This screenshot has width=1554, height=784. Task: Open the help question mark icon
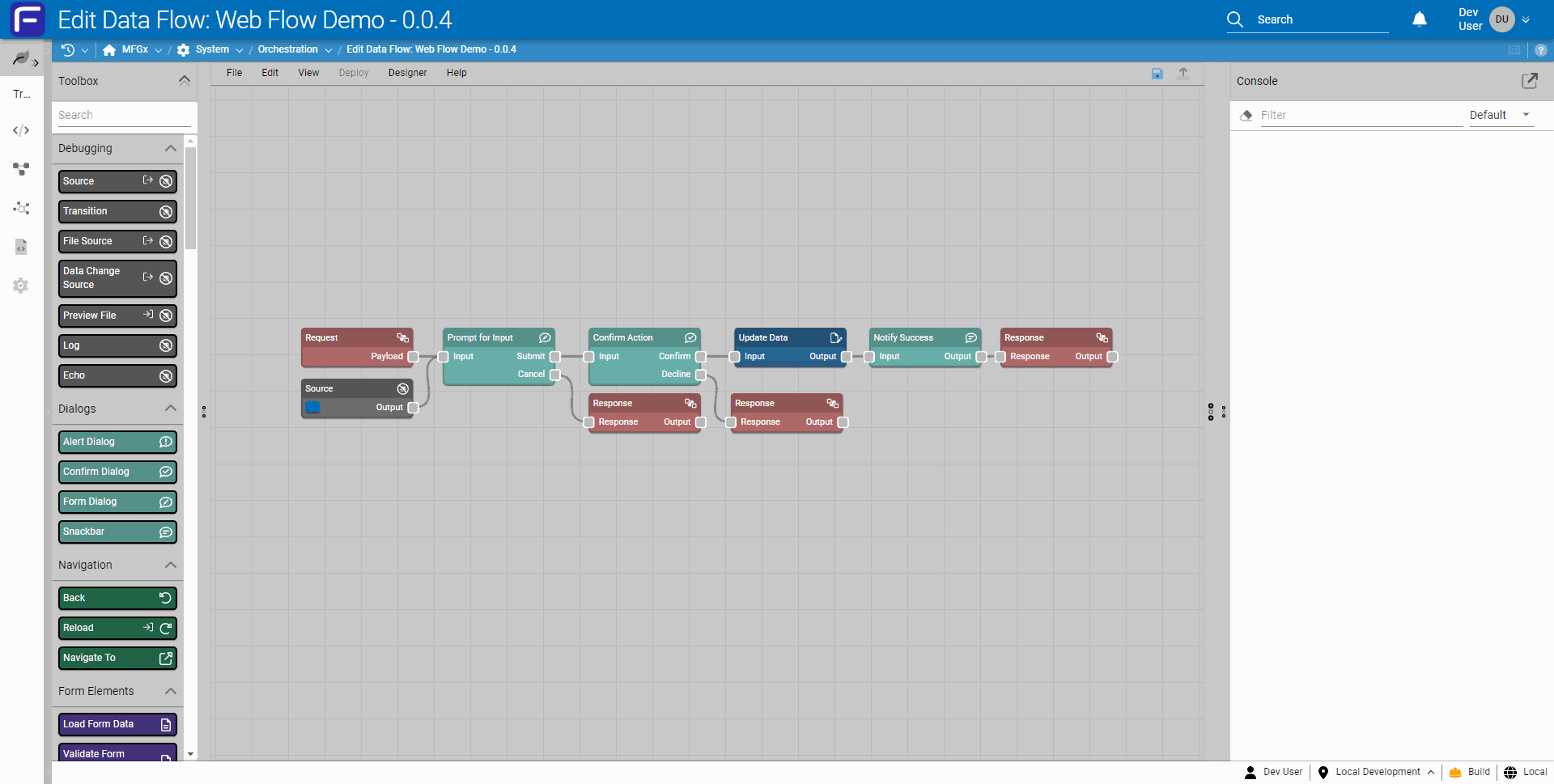pos(1541,50)
